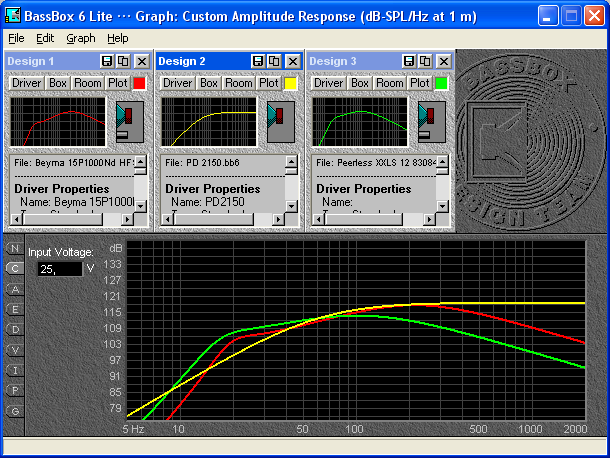Open Box settings for Design 1

pos(58,83)
